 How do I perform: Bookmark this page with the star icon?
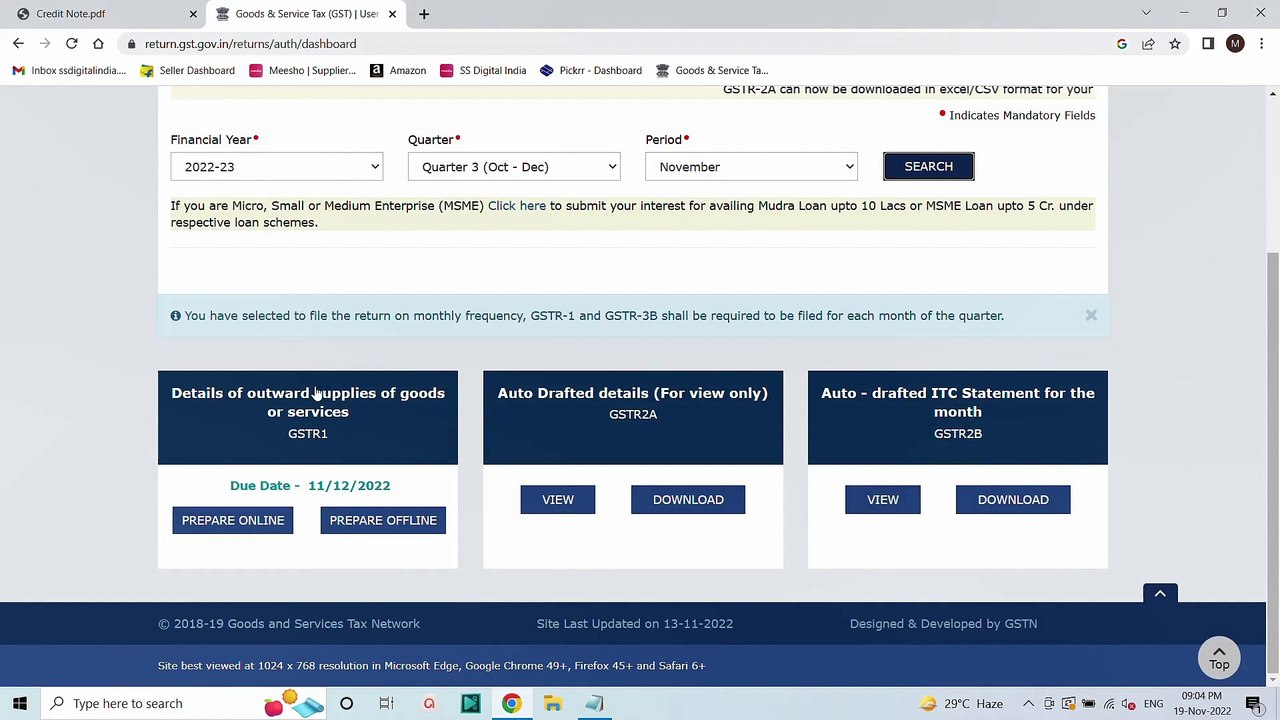point(1175,43)
